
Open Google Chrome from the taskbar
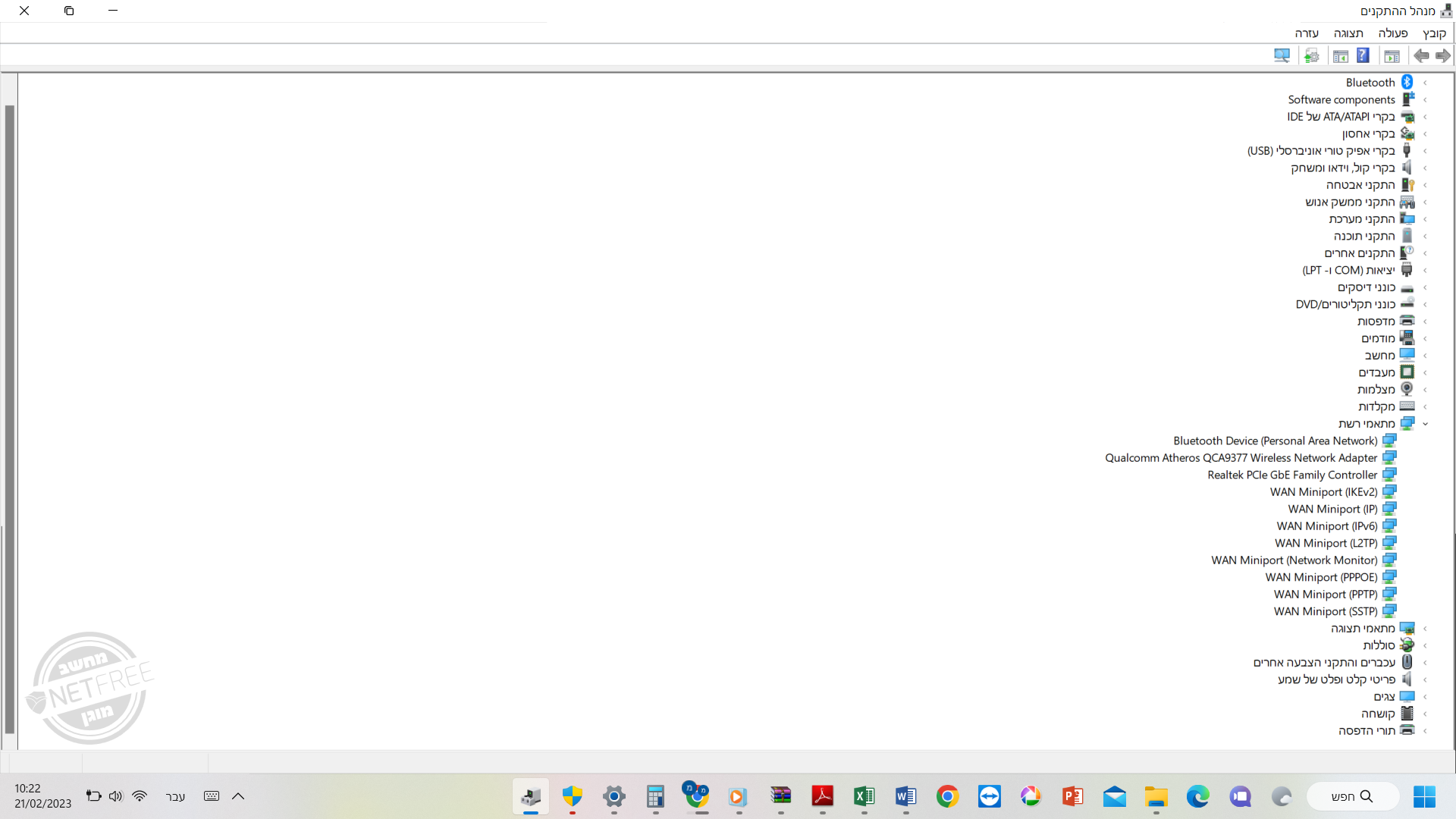[x=947, y=796]
